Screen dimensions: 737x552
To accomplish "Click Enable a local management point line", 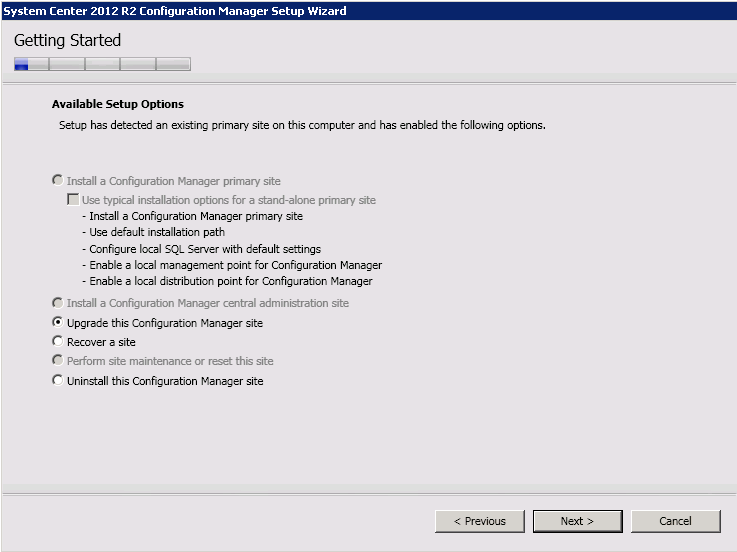I will click(x=232, y=265).
